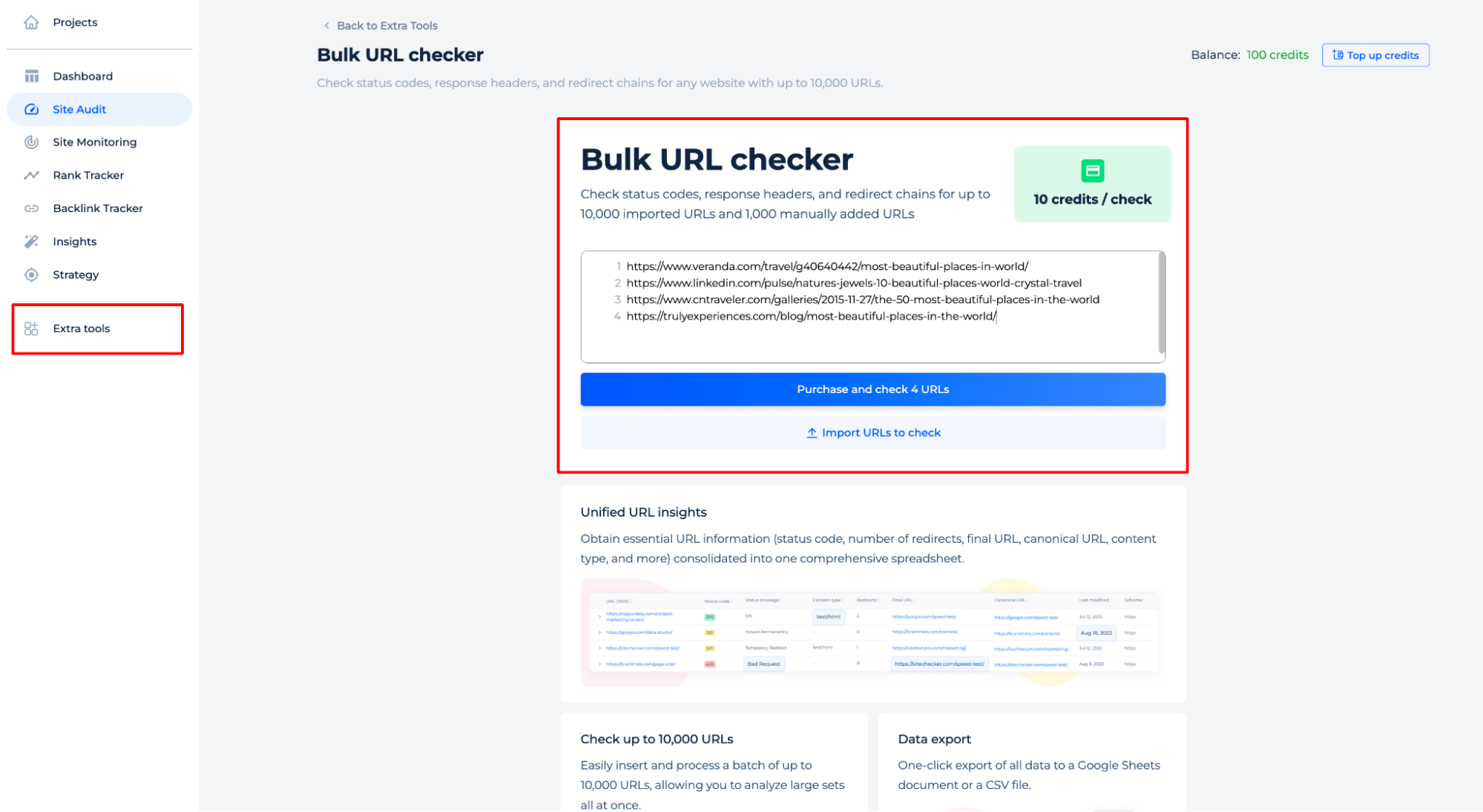Click the Dashboard icon in sidebar
The image size is (1483, 812).
31,76
